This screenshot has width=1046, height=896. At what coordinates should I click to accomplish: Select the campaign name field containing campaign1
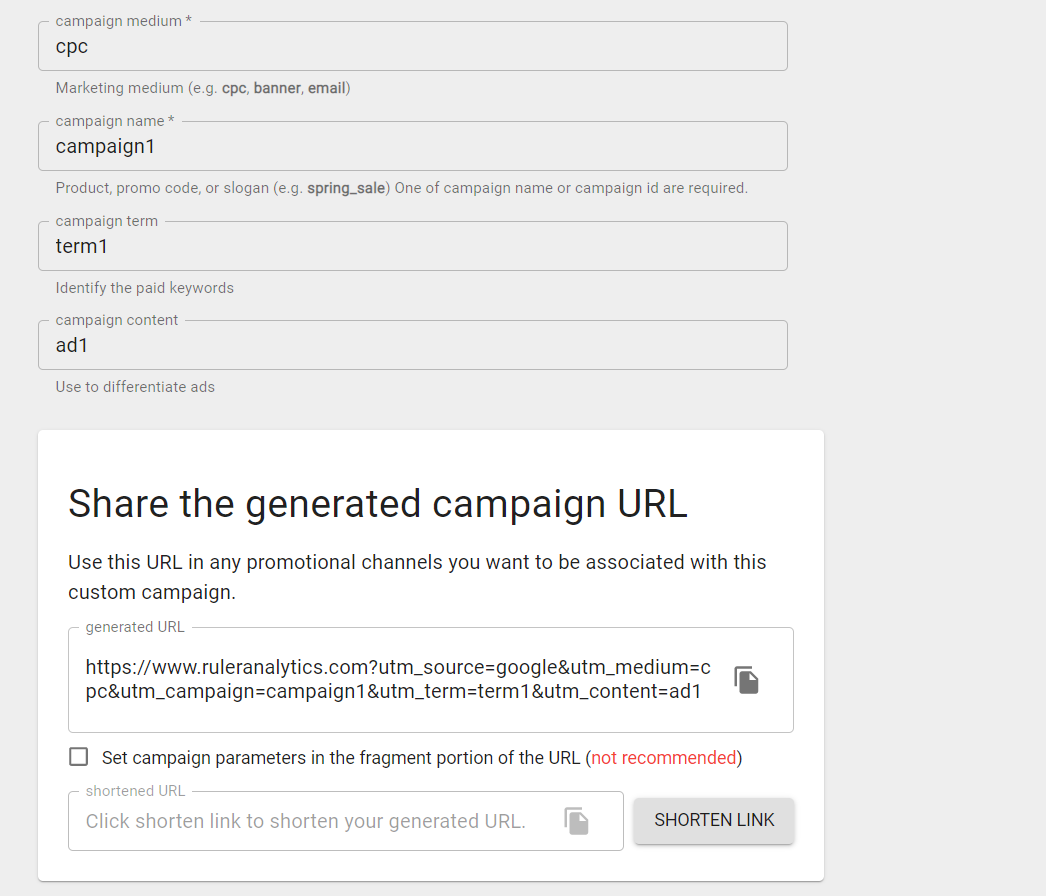click(x=412, y=146)
